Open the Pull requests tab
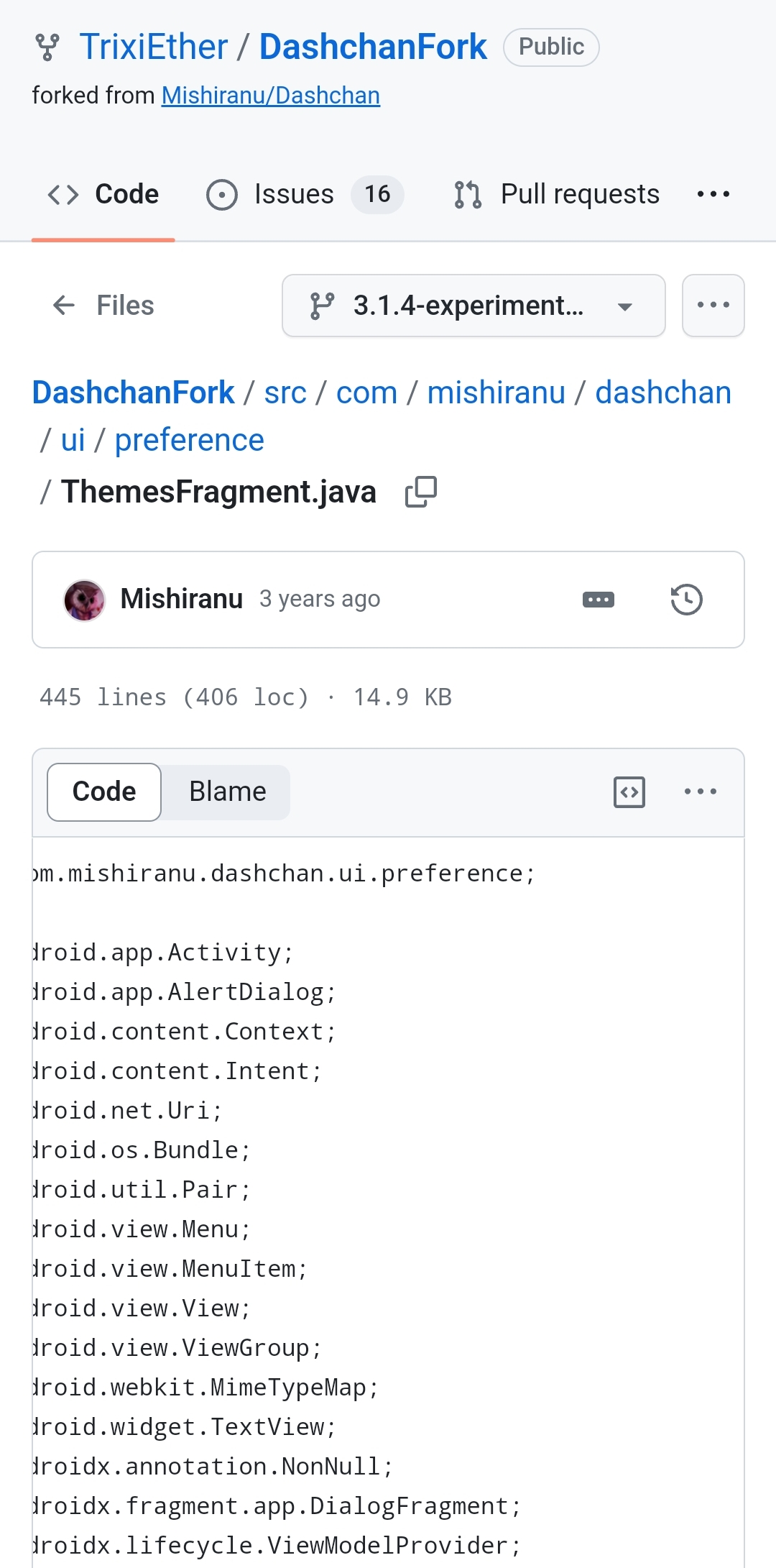 558,194
